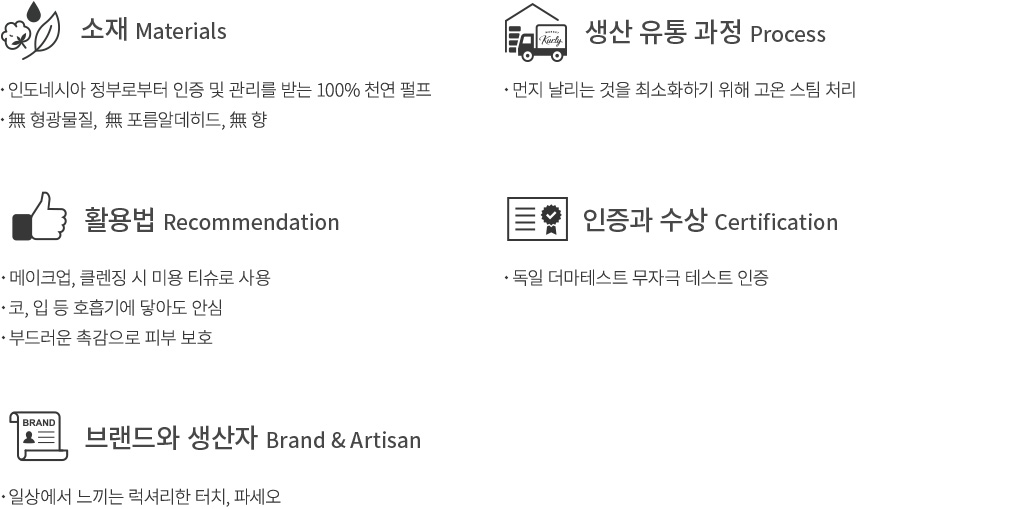
Task: Click the word Process in heading
Action: coord(788,34)
